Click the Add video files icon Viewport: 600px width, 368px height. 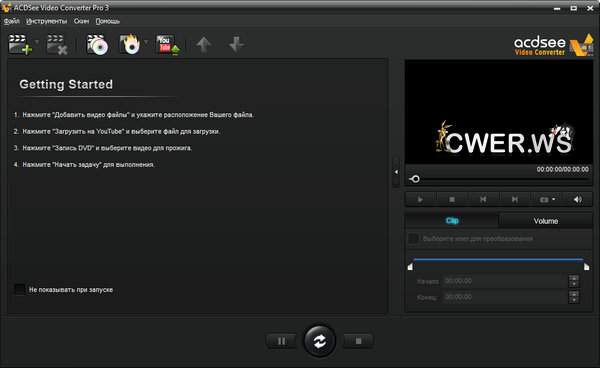[x=20, y=44]
